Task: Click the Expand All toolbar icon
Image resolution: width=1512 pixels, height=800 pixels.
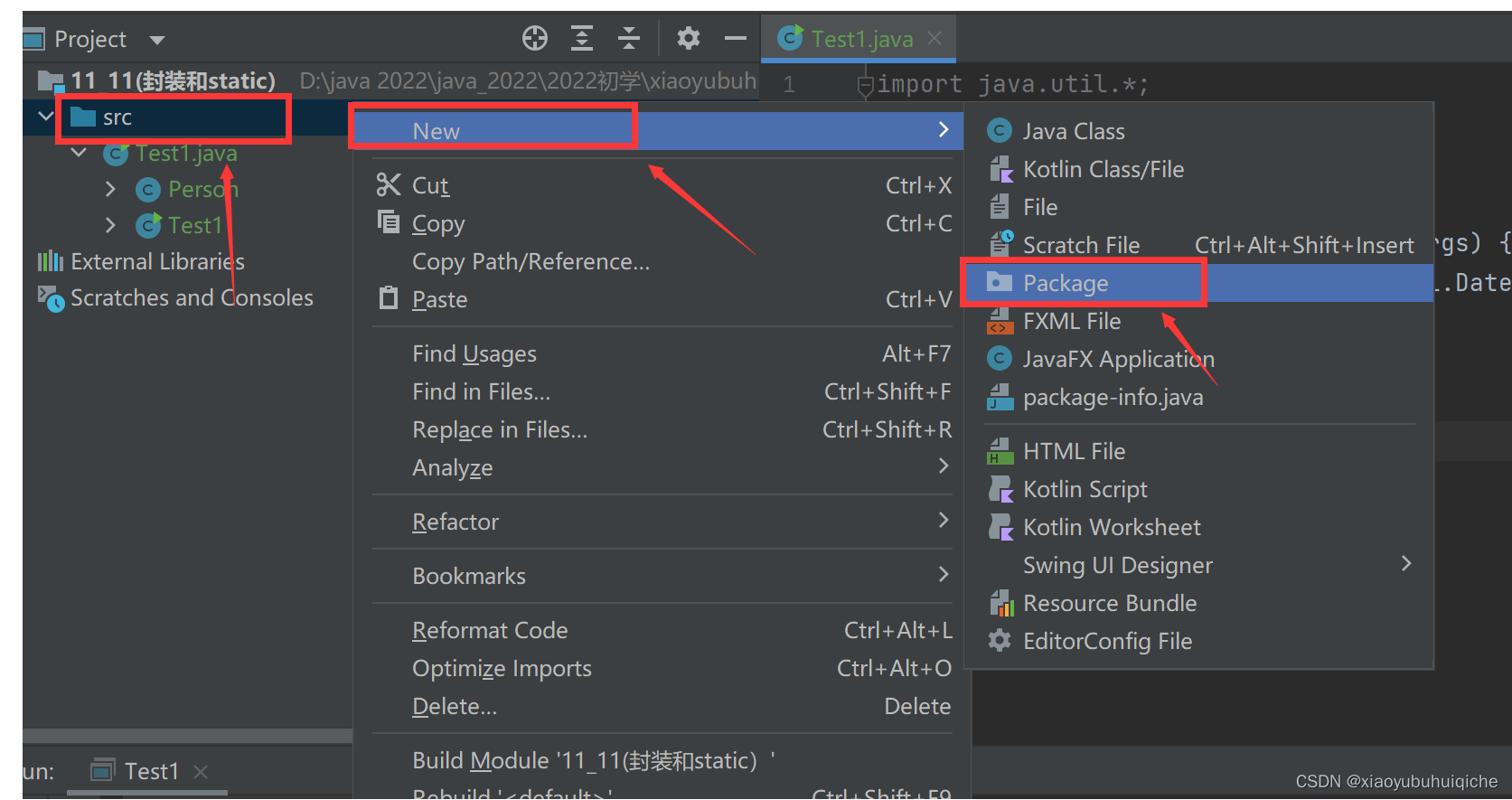Action: point(582,38)
